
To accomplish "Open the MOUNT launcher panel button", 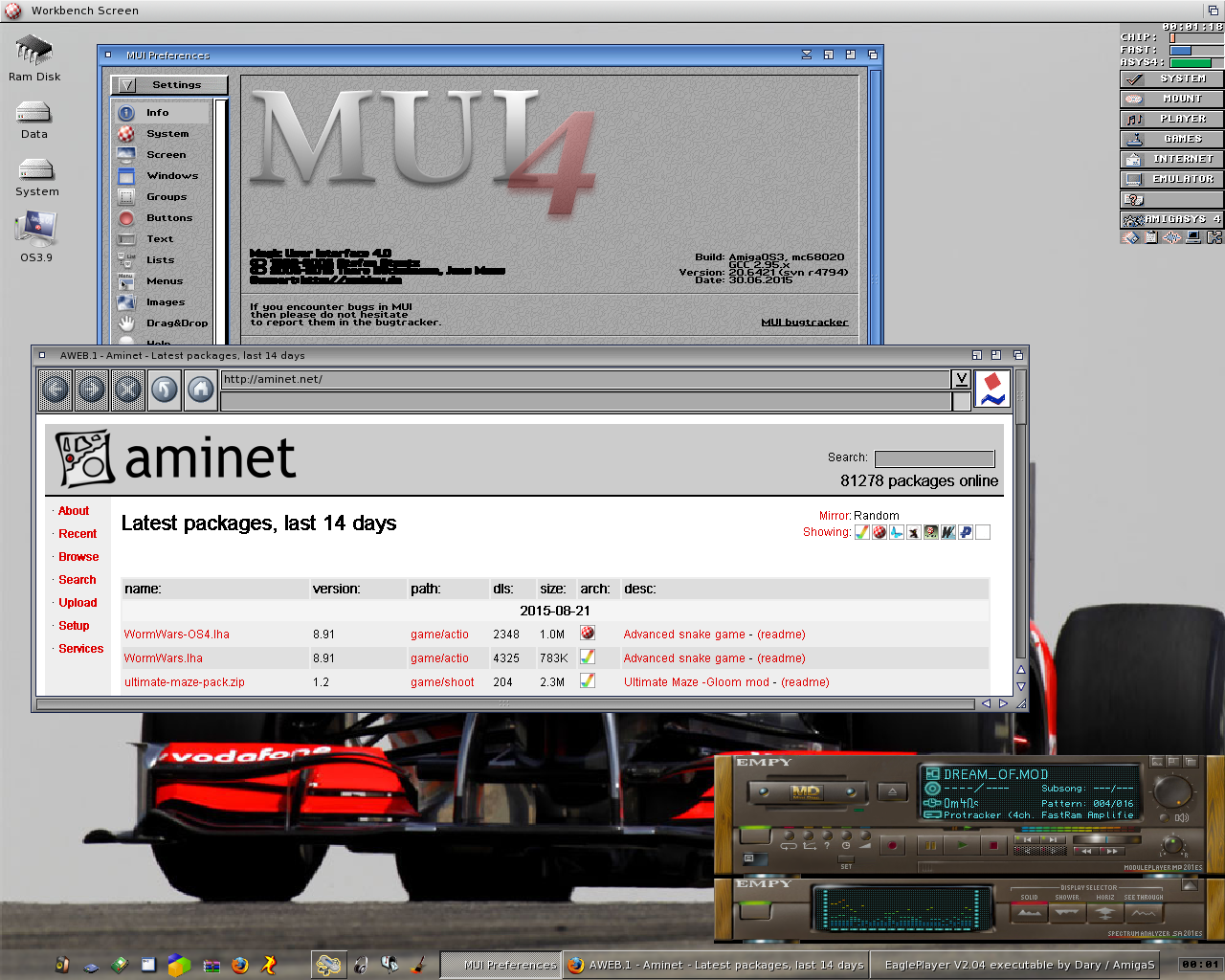I will click(1171, 99).
